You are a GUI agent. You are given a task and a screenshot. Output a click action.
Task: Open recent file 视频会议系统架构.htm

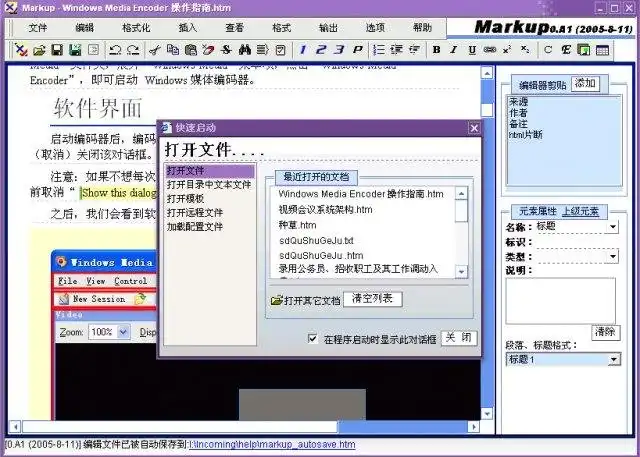(325, 210)
